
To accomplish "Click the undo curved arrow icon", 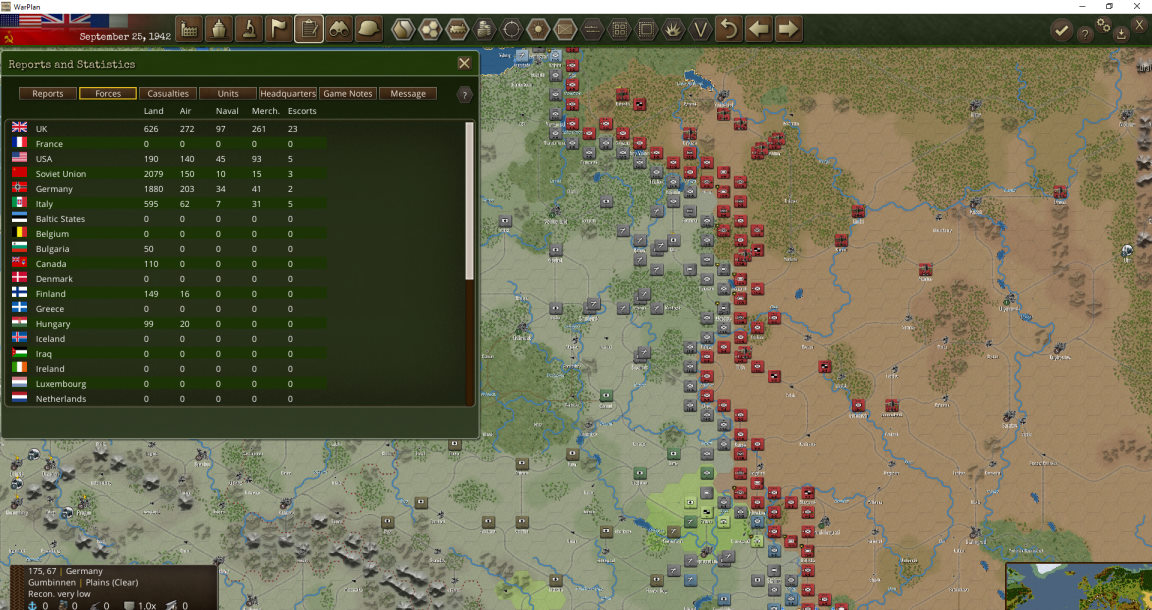I will [x=729, y=29].
